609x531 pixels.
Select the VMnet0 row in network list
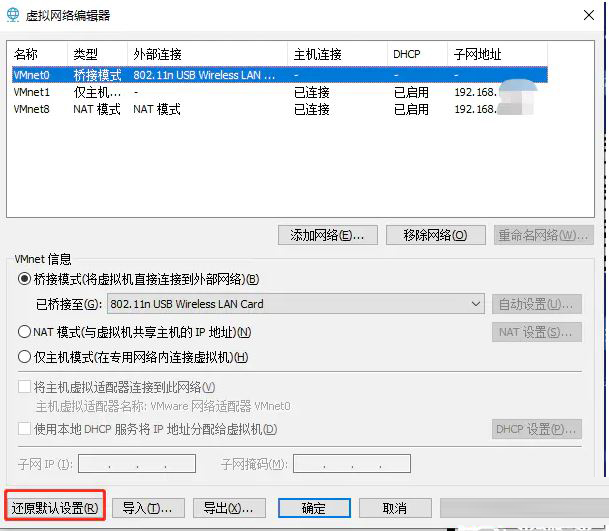tap(280, 75)
